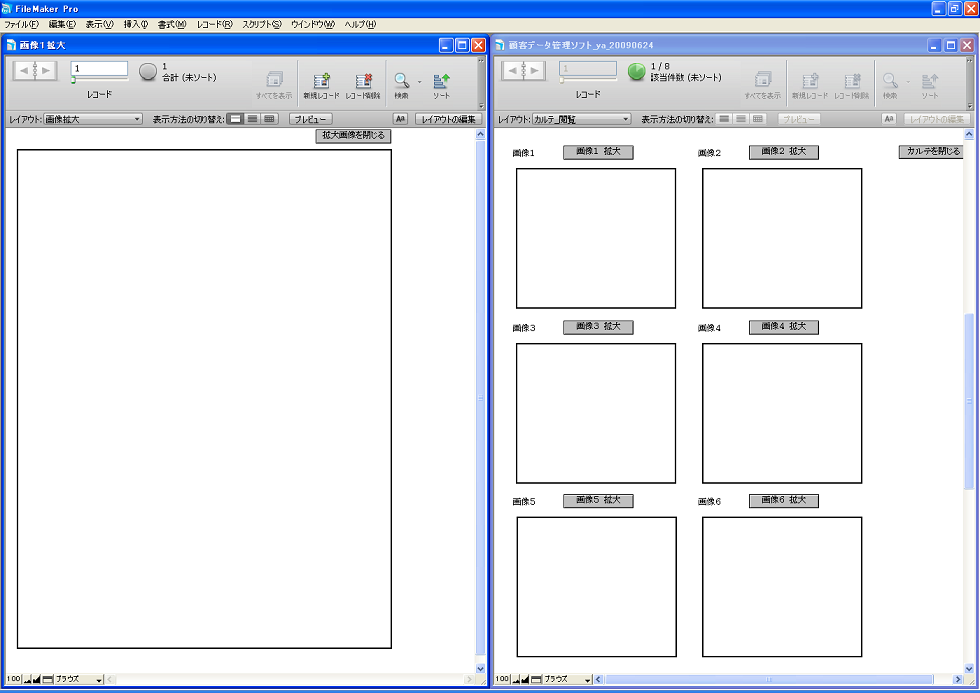Click the record number field in left window
The width and height of the screenshot is (980, 693).
(99, 68)
